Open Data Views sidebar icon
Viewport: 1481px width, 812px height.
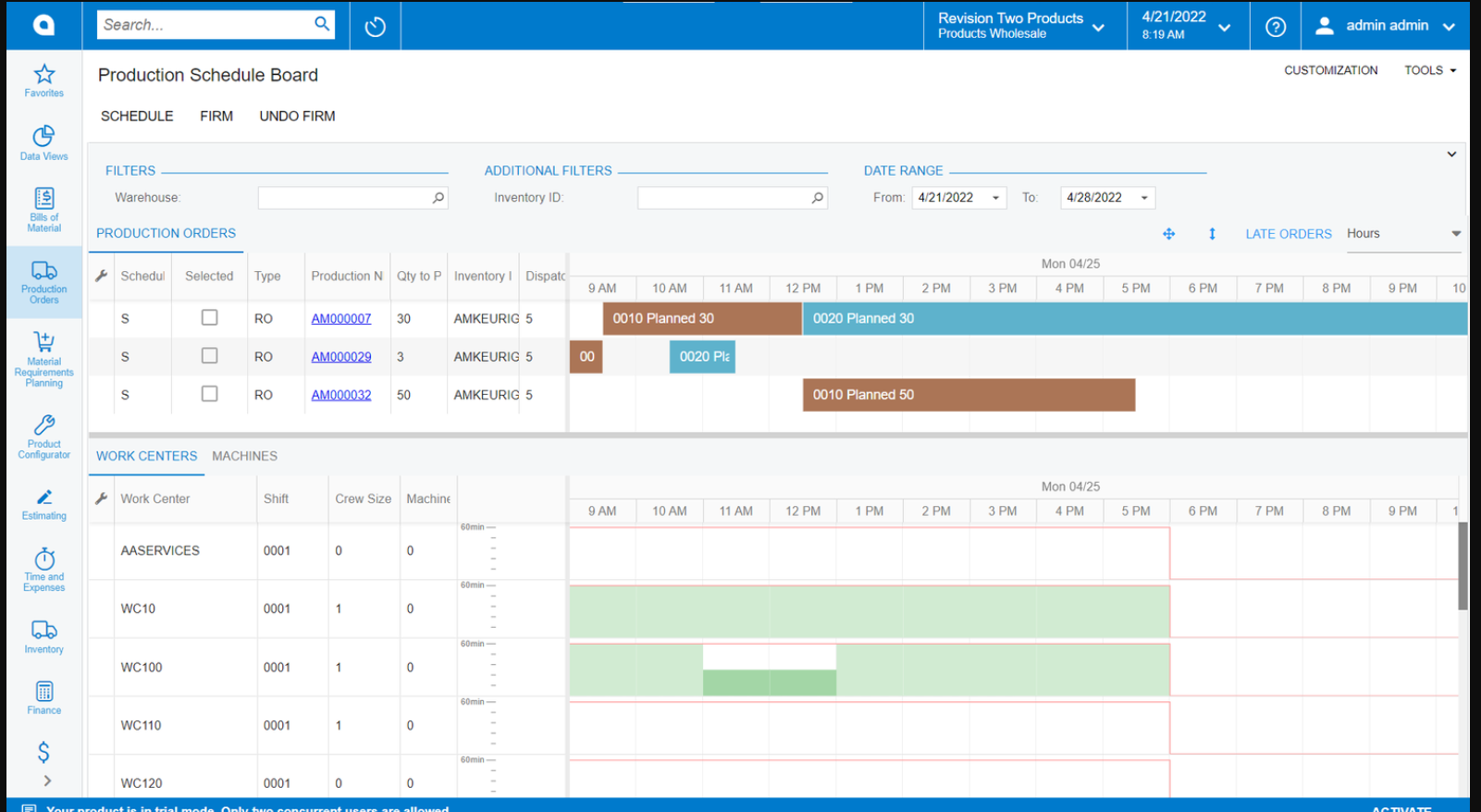tap(43, 143)
